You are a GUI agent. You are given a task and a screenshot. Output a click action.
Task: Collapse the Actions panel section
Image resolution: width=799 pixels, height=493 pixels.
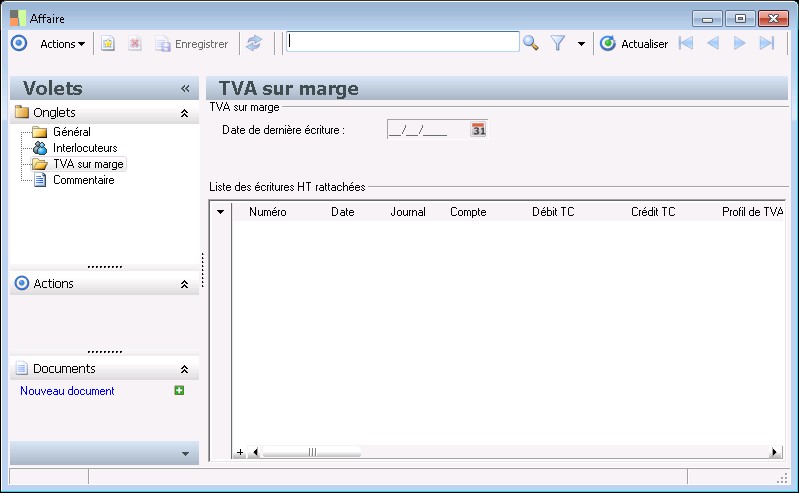coord(184,284)
